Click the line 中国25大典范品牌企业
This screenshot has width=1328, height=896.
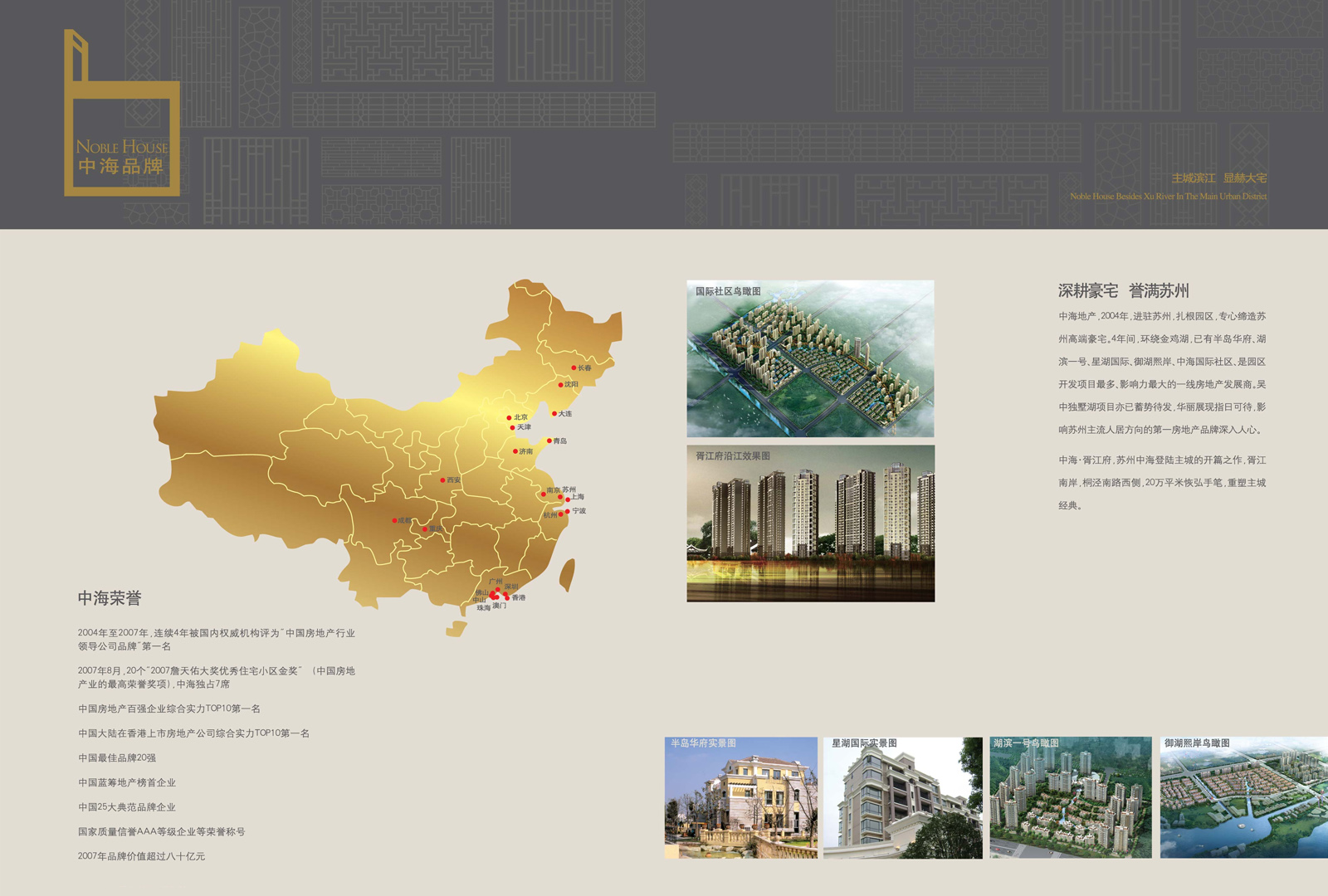(x=127, y=806)
